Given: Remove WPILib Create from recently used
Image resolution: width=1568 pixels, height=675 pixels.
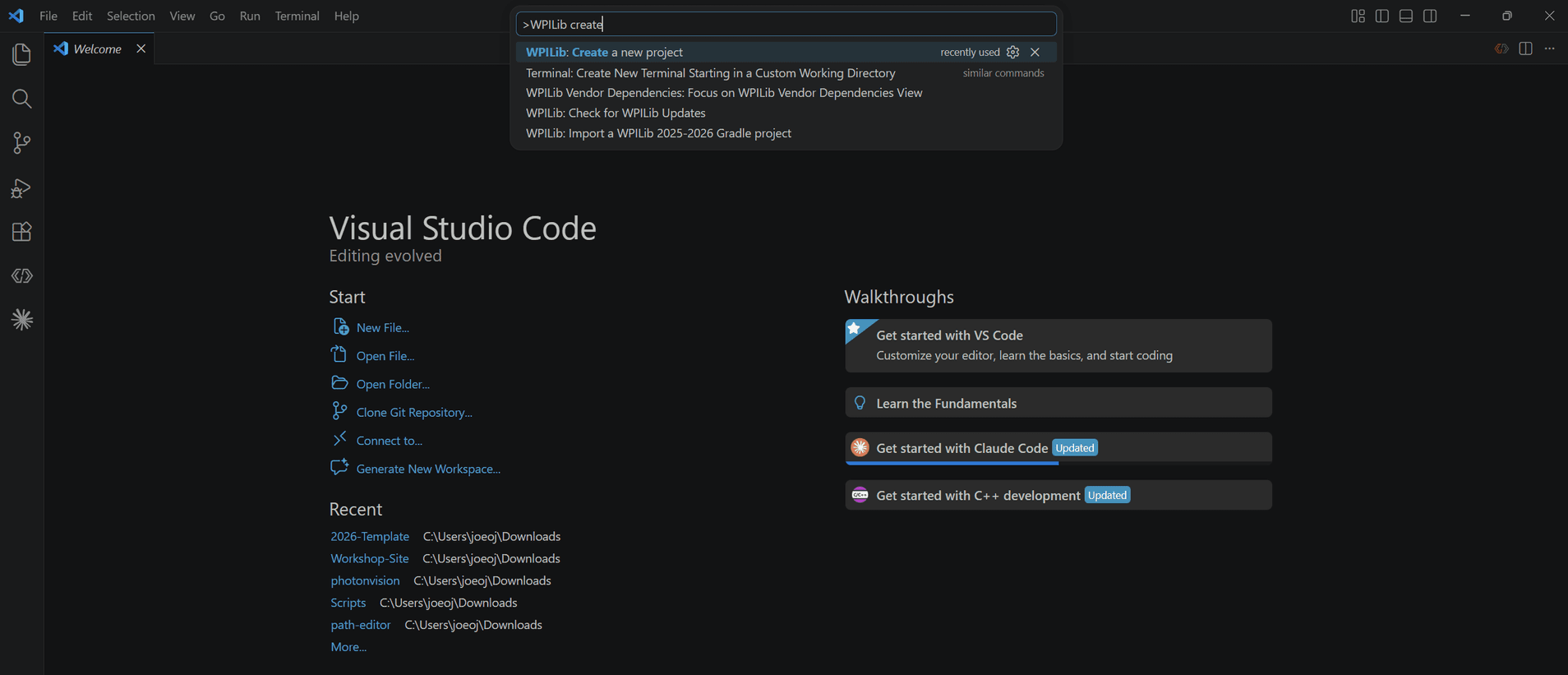Looking at the screenshot, I should (x=1035, y=52).
